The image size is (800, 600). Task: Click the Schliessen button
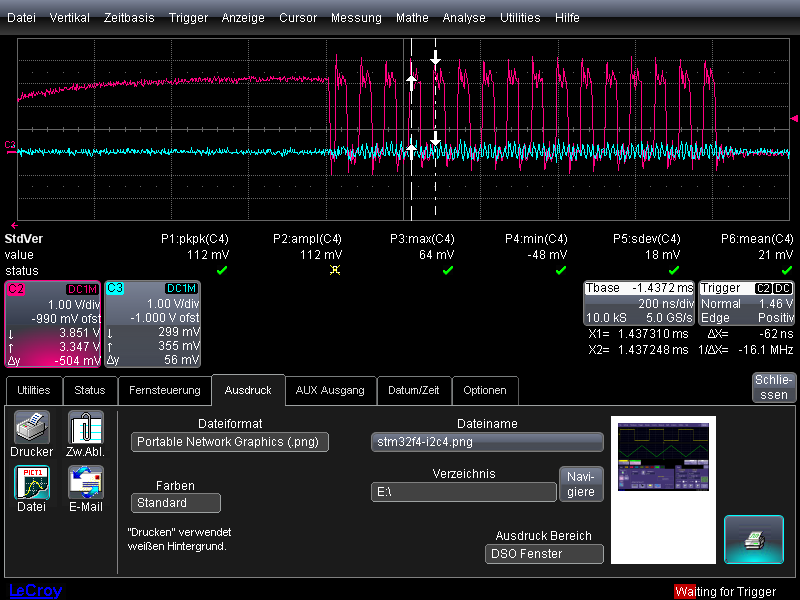773,387
